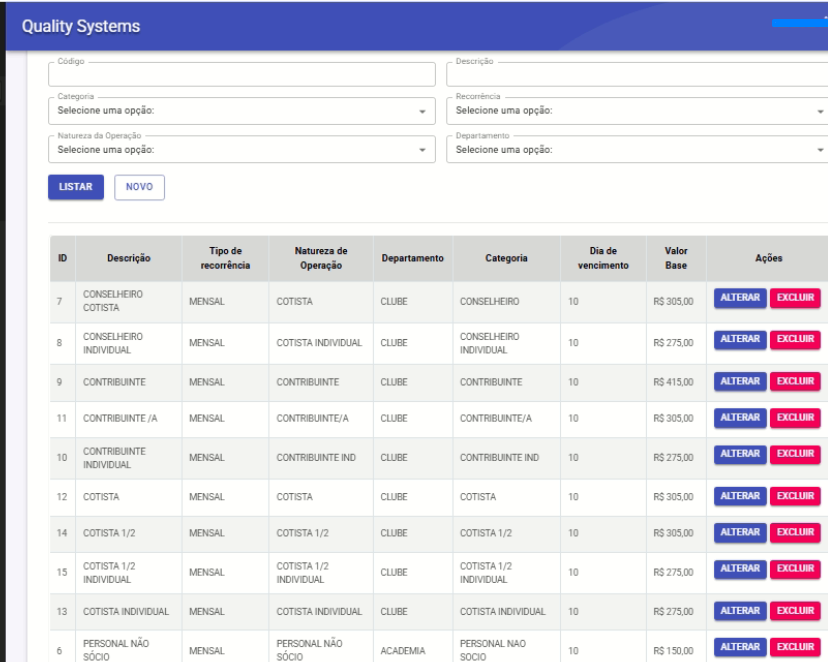The width and height of the screenshot is (828, 662).
Task: Open the Categoria dropdown
Action: pyautogui.click(x=241, y=110)
